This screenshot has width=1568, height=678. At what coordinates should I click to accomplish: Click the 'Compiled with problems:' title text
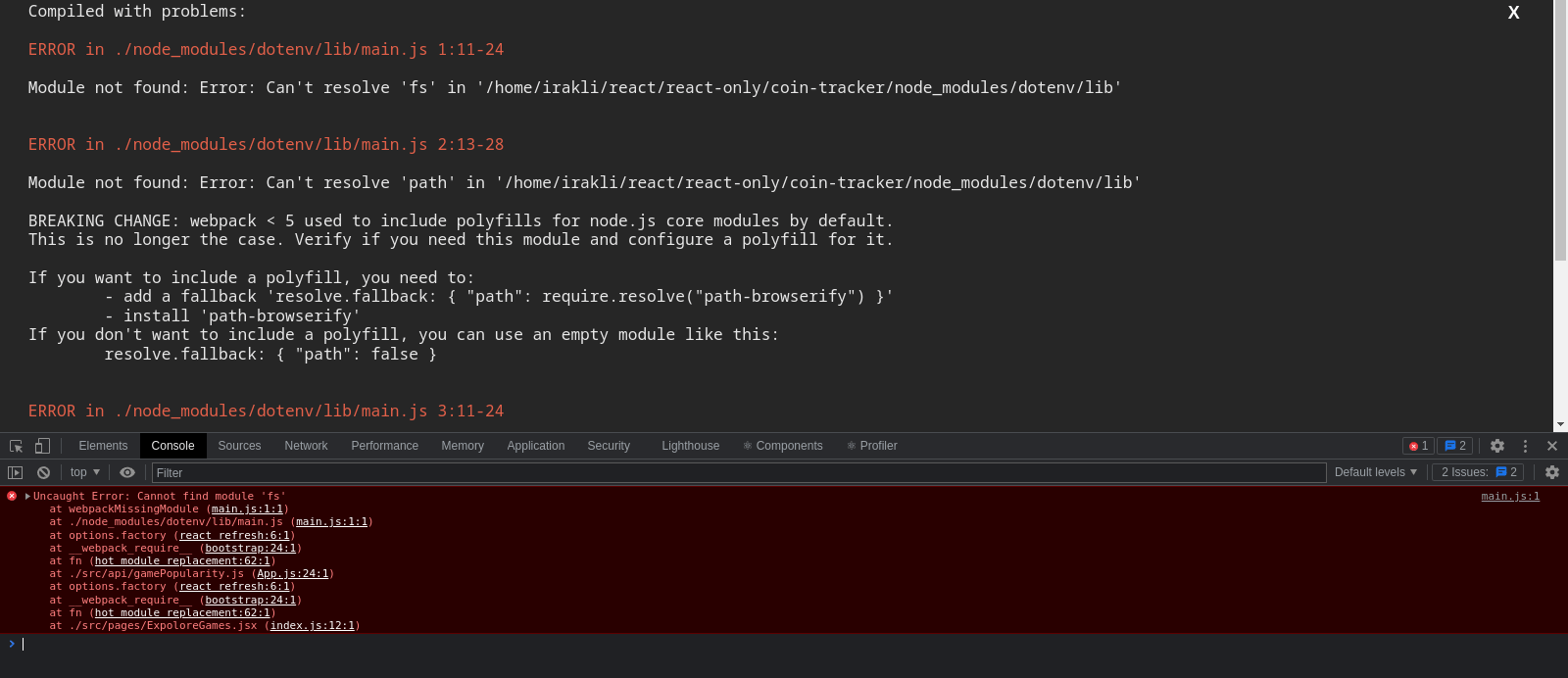pyautogui.click(x=137, y=12)
